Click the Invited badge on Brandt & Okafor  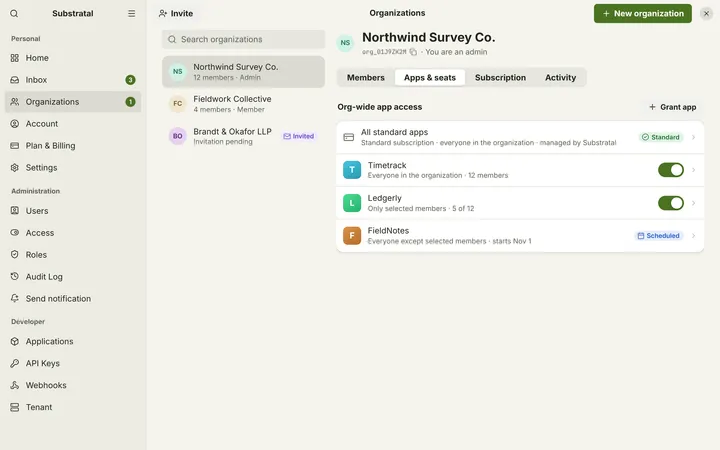click(x=298, y=136)
